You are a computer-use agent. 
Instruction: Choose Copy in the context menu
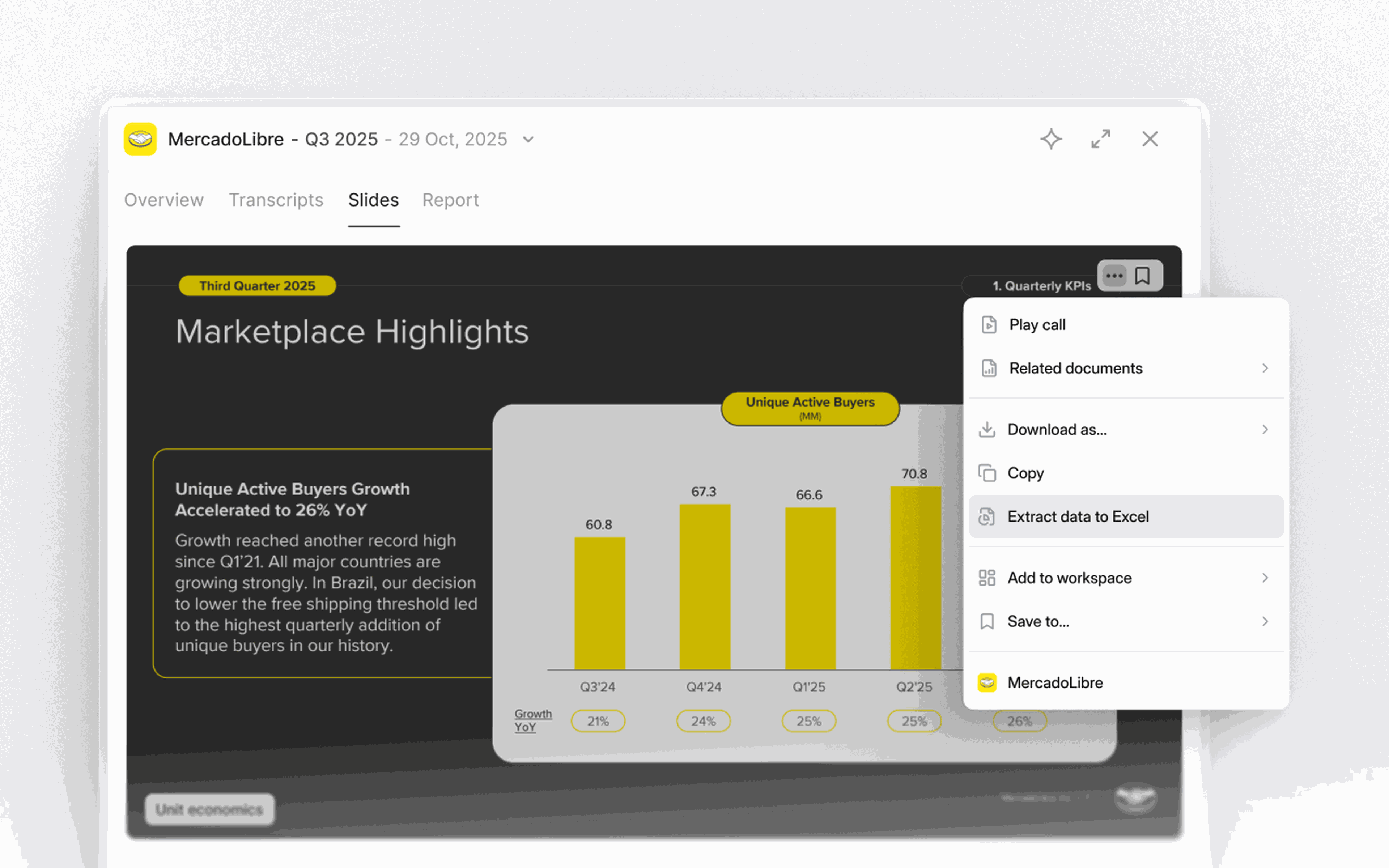(1025, 473)
